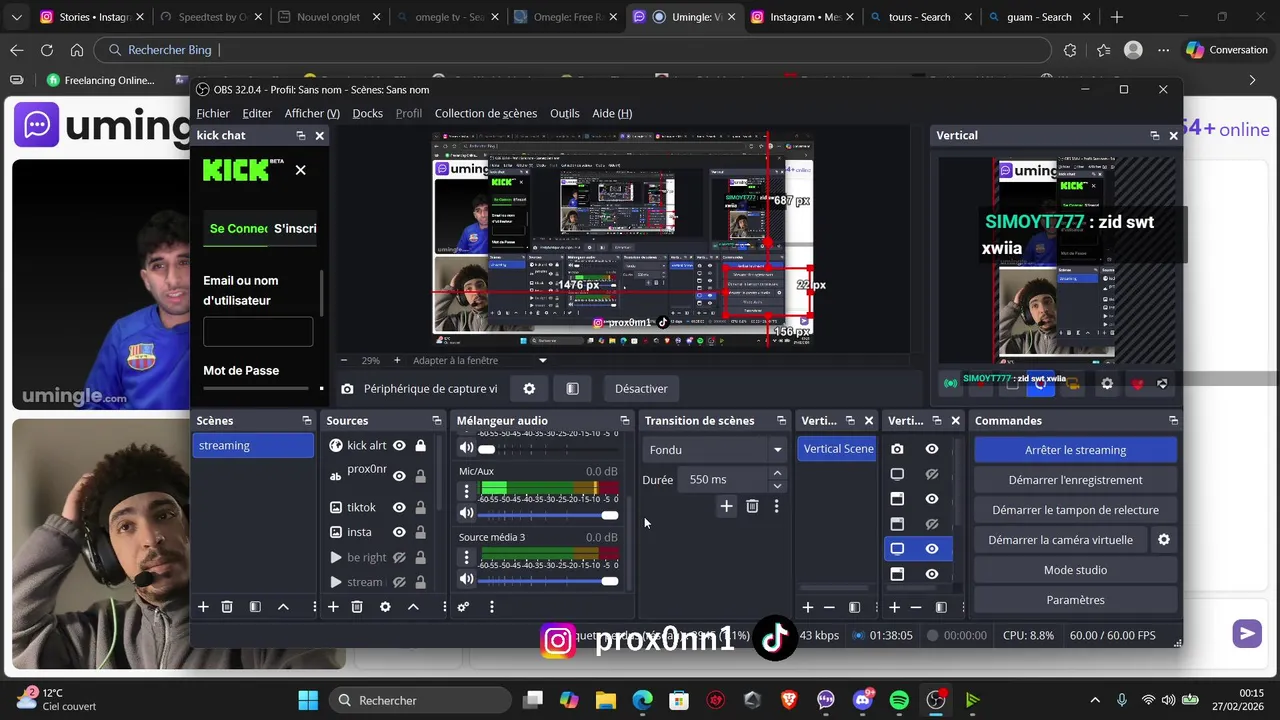Remove selected source with trash icon
Screen dimensions: 1280x720
click(357, 607)
